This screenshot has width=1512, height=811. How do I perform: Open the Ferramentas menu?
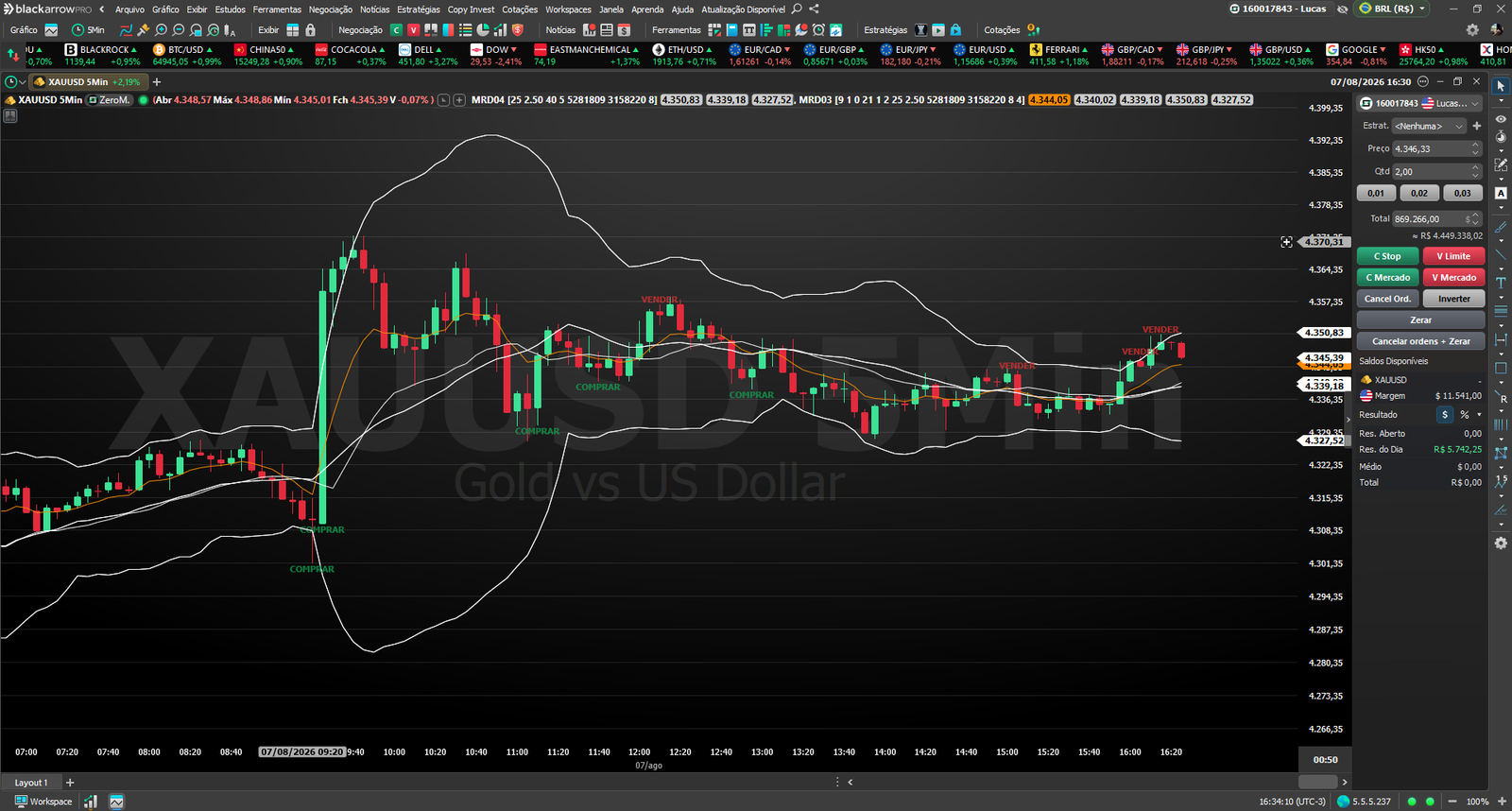[x=277, y=9]
